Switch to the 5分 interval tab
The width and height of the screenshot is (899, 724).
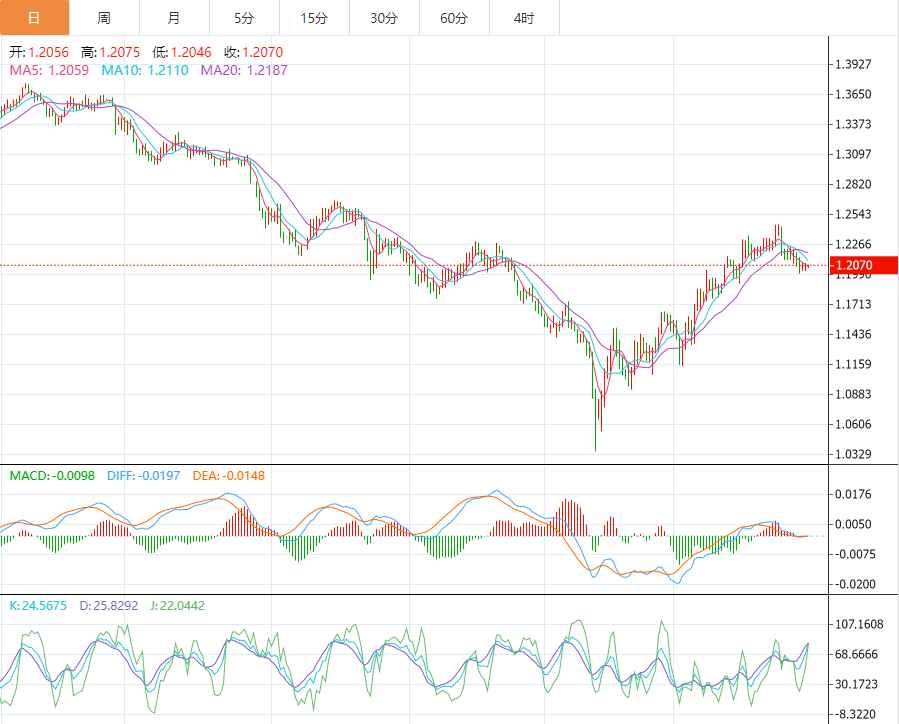click(x=244, y=18)
